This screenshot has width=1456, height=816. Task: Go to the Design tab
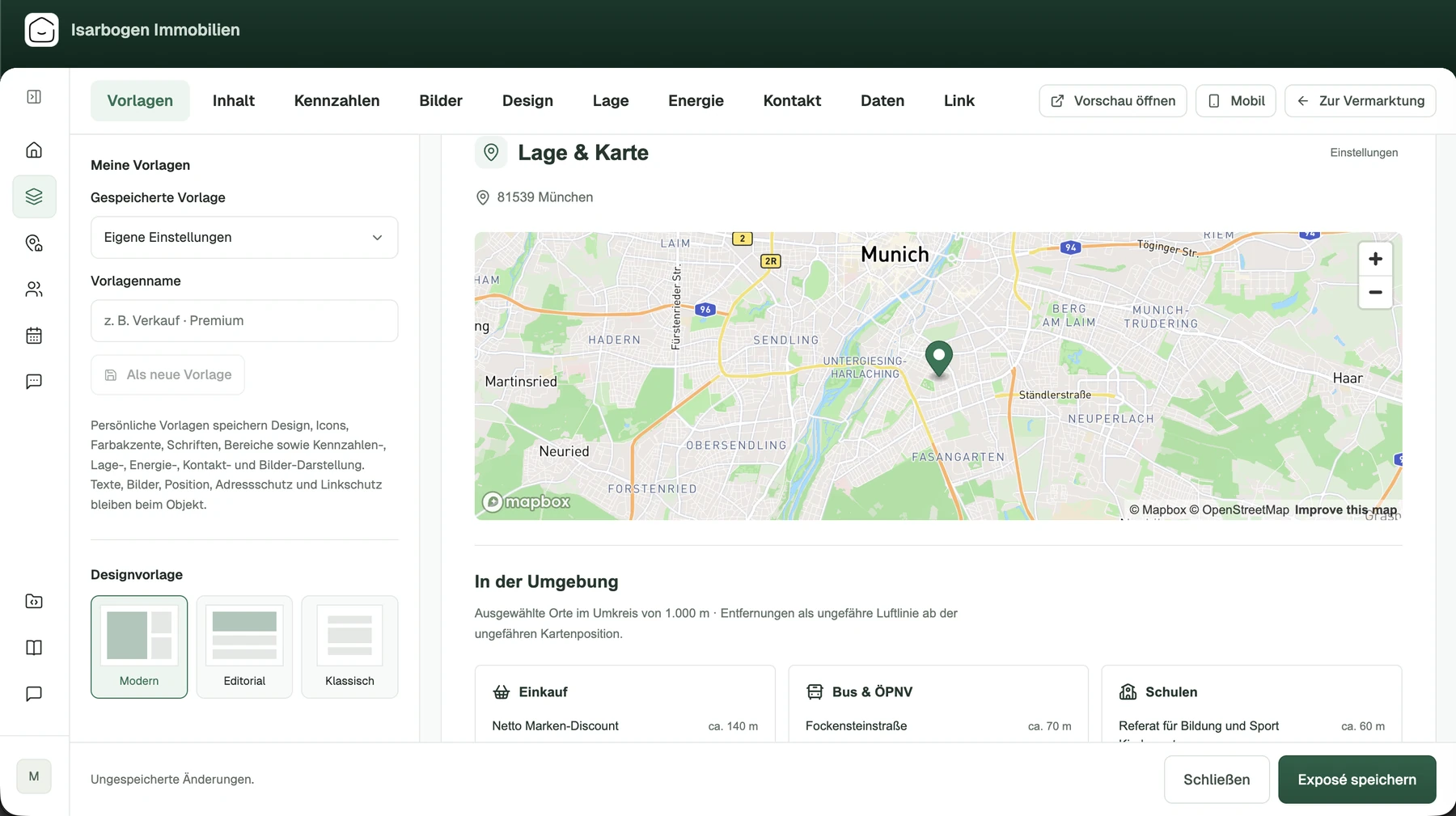coord(527,101)
